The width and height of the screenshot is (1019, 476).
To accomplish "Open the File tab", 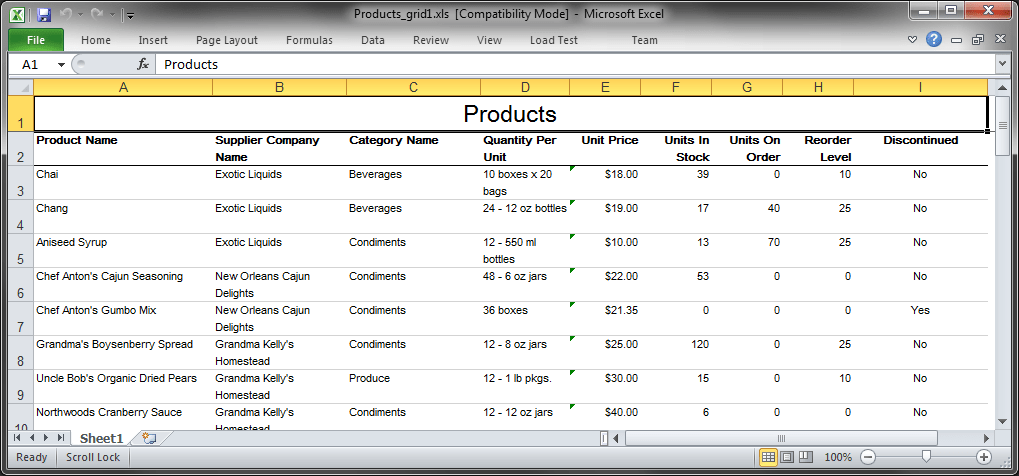I will point(36,40).
